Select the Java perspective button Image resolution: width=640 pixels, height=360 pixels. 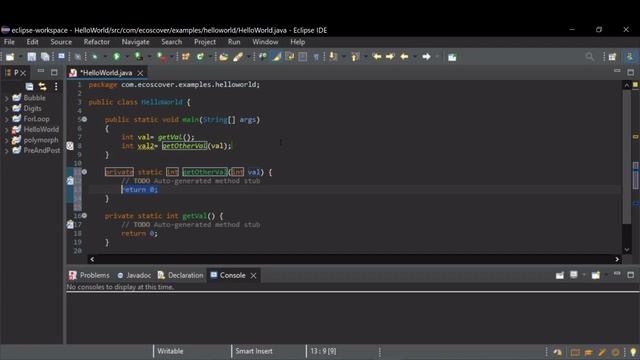click(x=629, y=57)
